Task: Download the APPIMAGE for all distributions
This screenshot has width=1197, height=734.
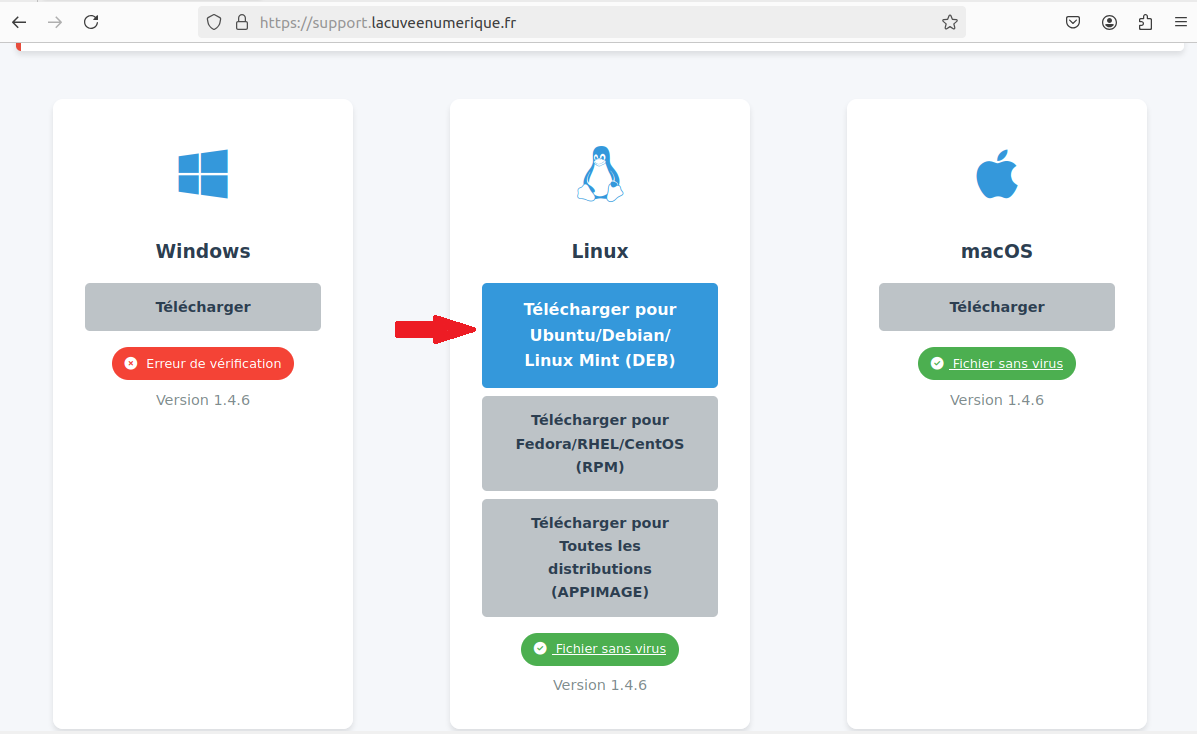Action: point(600,558)
